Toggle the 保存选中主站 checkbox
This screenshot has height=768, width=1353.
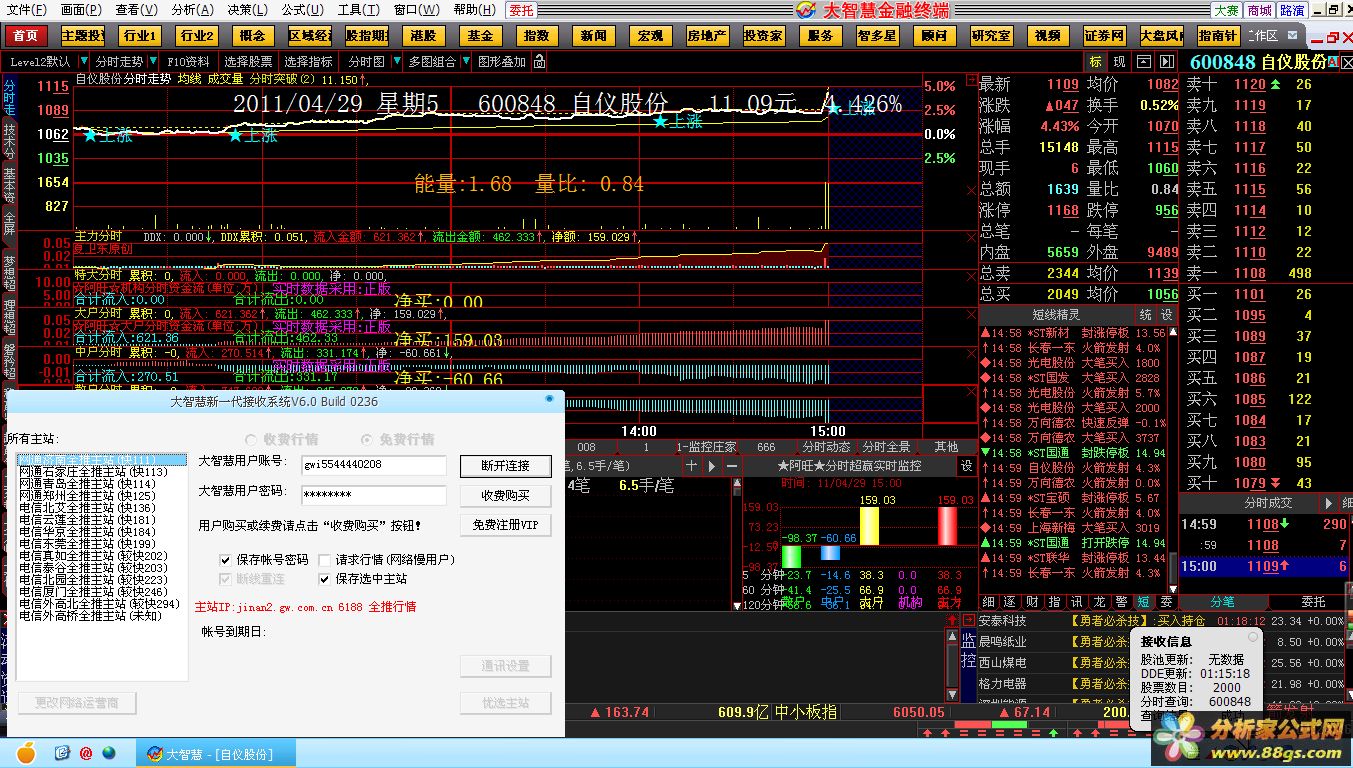pyautogui.click(x=325, y=579)
